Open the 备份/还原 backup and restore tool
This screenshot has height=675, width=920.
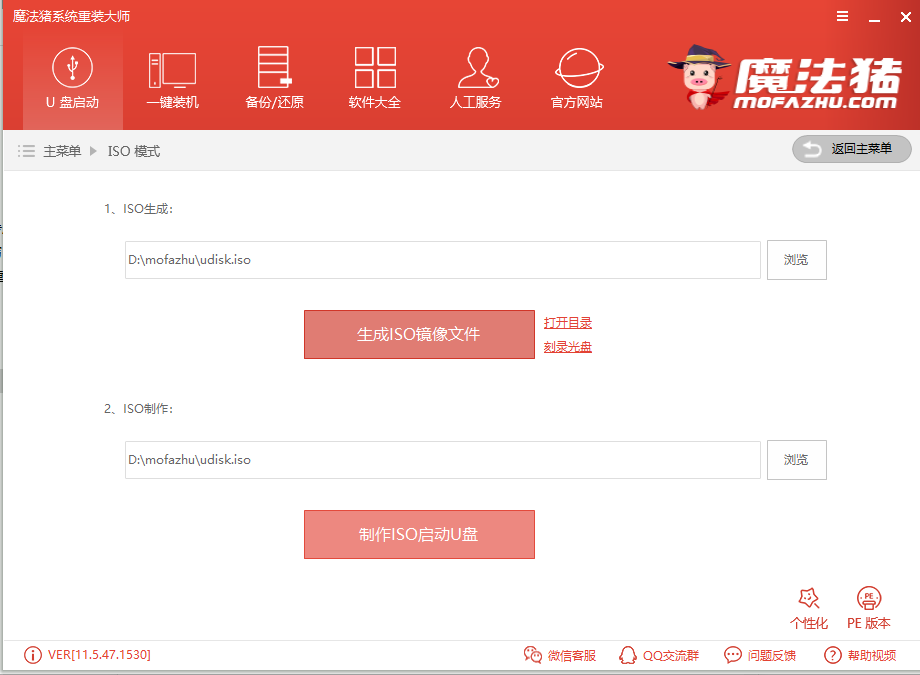[x=273, y=78]
